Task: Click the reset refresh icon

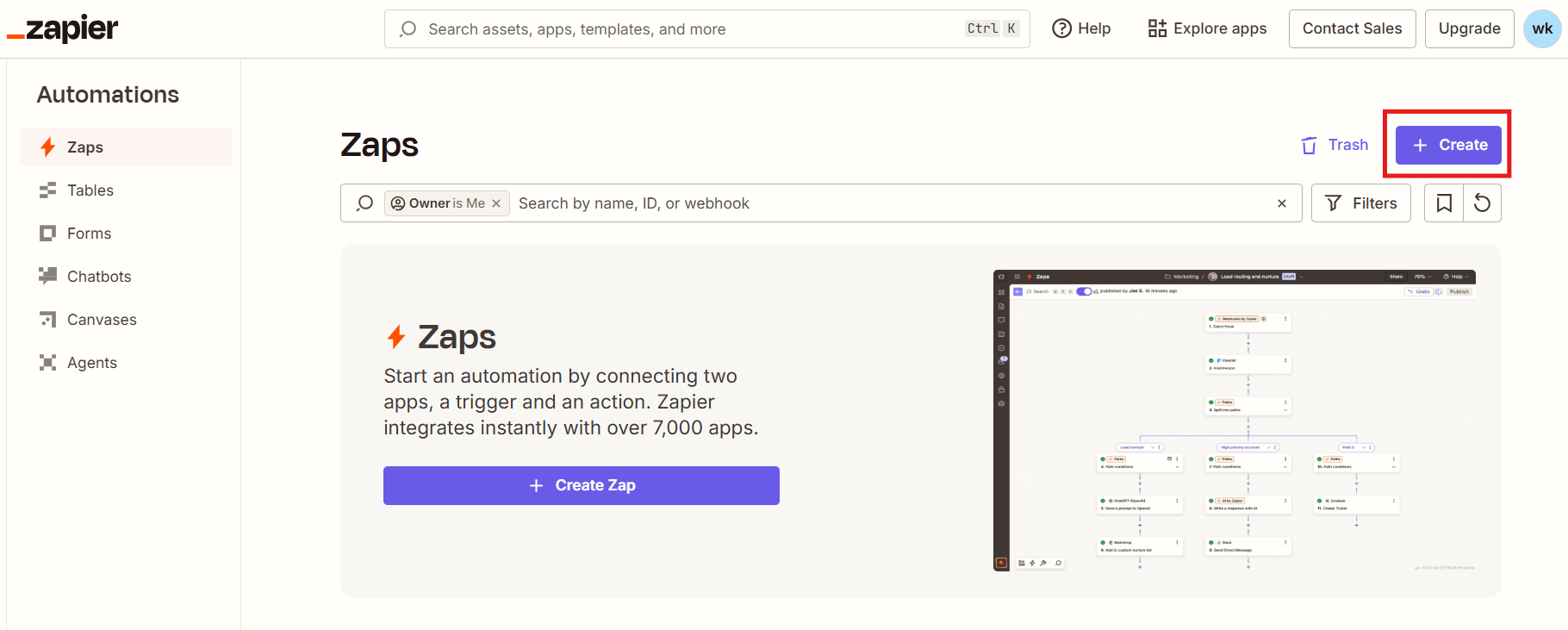Action: click(x=1482, y=203)
